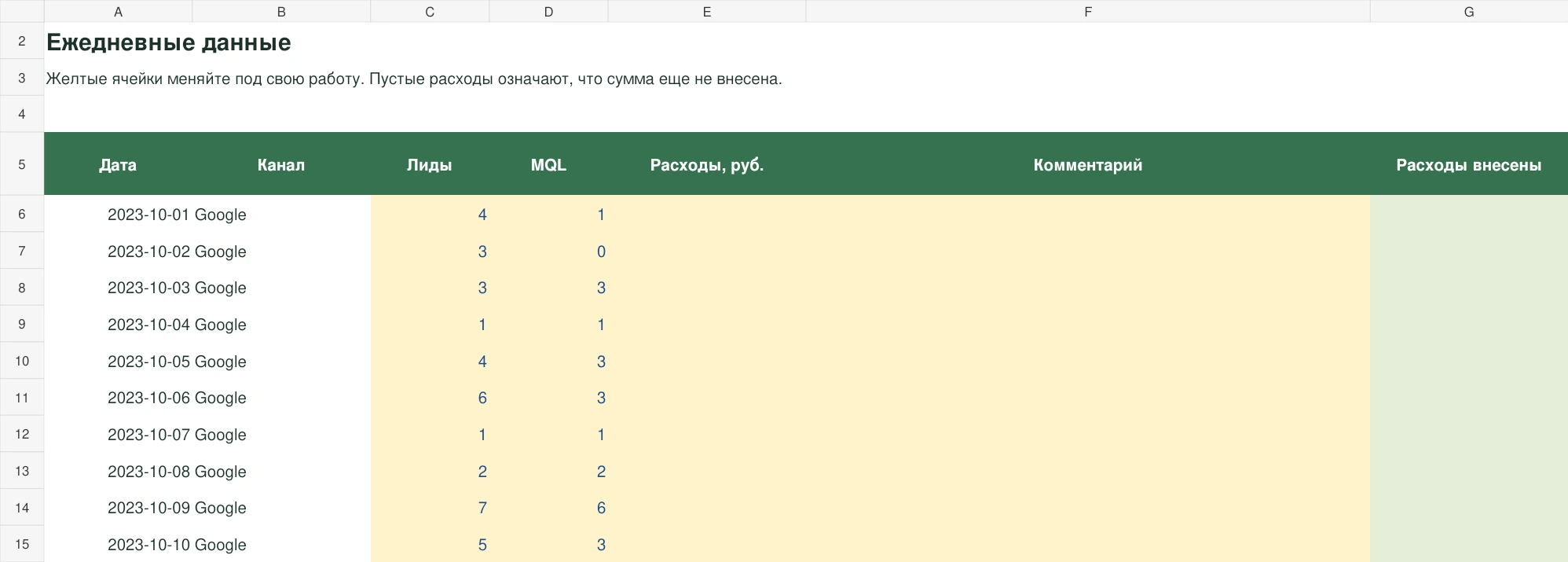Viewport: 1568px width, 562px height.
Task: Click the 'Ежедневные данные' title cell
Action: 169,42
